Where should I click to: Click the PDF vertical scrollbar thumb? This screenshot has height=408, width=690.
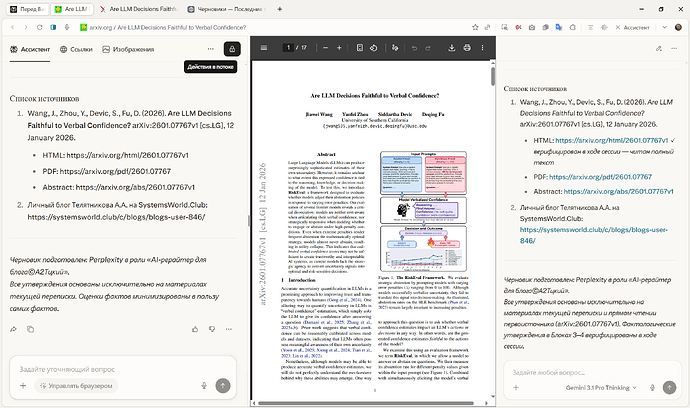pos(493,76)
